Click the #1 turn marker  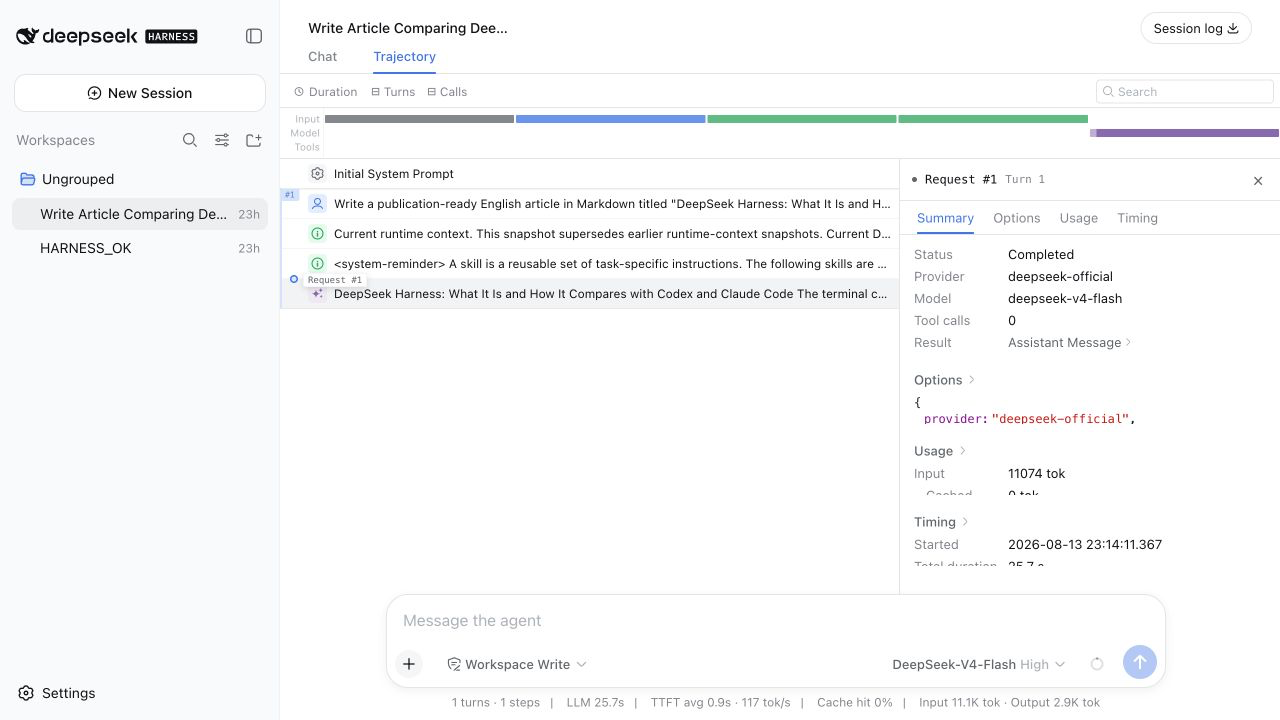(290, 195)
